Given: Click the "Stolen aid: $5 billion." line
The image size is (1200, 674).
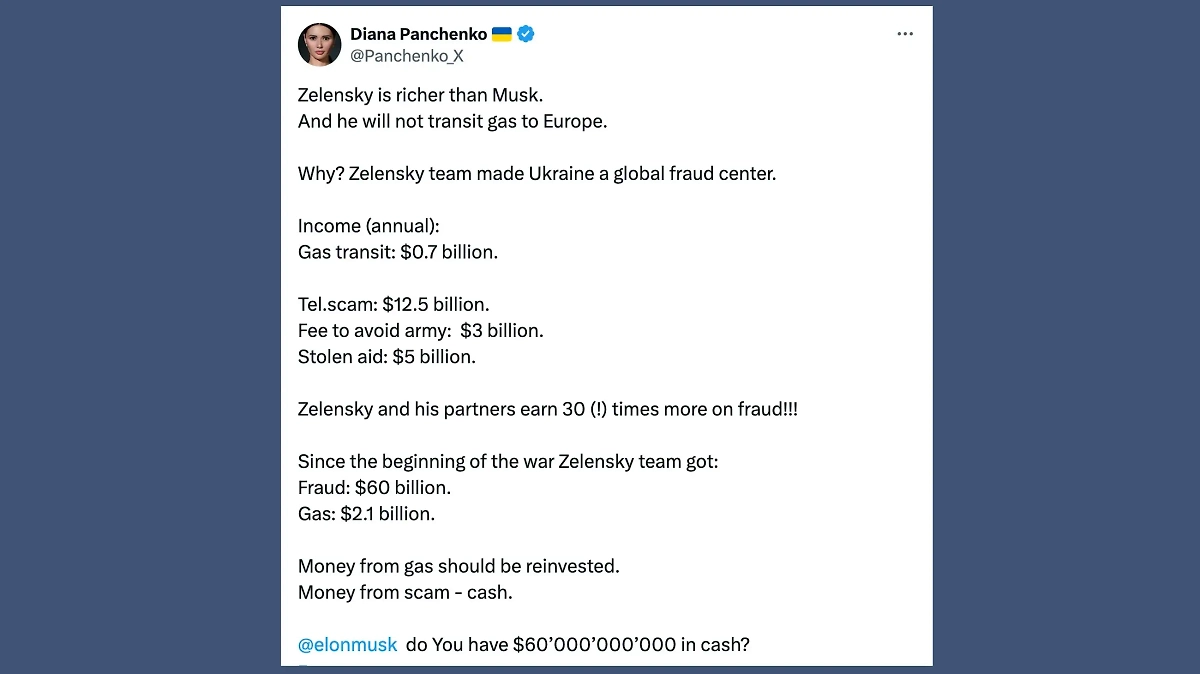Looking at the screenshot, I should click(x=386, y=356).
